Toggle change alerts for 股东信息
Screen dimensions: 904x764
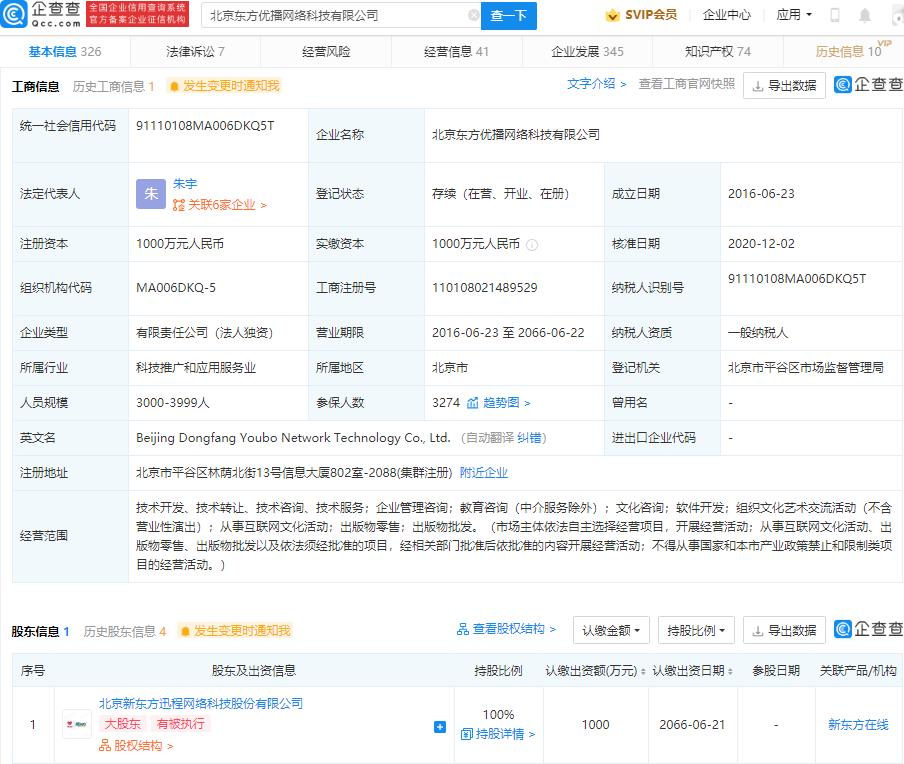[234, 631]
